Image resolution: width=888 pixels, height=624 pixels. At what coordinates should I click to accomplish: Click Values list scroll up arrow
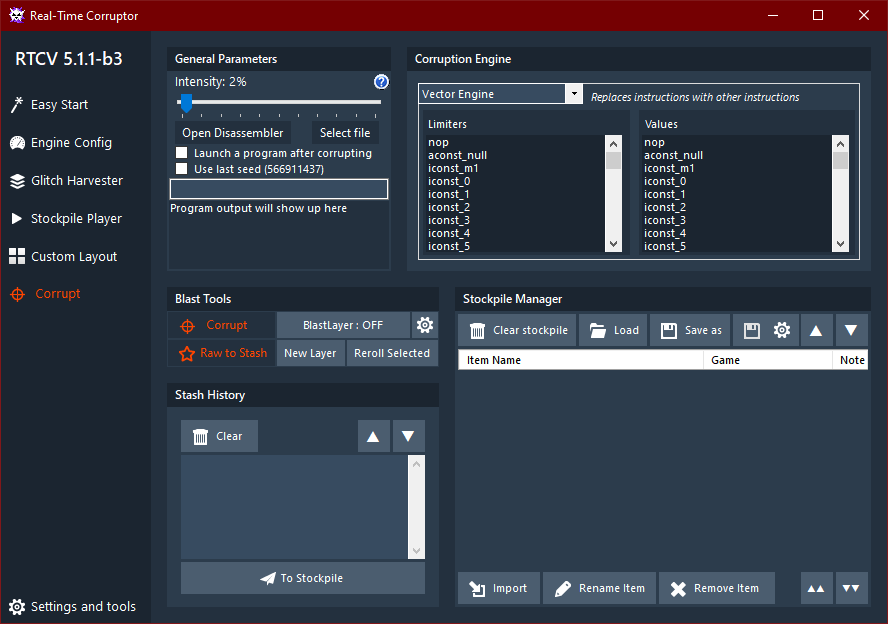[x=840, y=144]
